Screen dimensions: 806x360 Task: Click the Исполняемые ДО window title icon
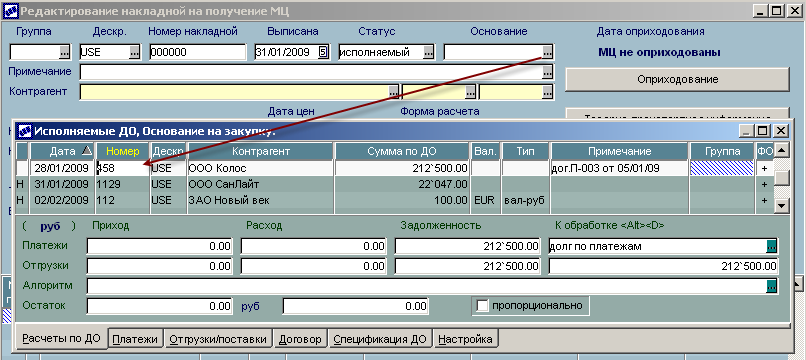click(x=25, y=131)
